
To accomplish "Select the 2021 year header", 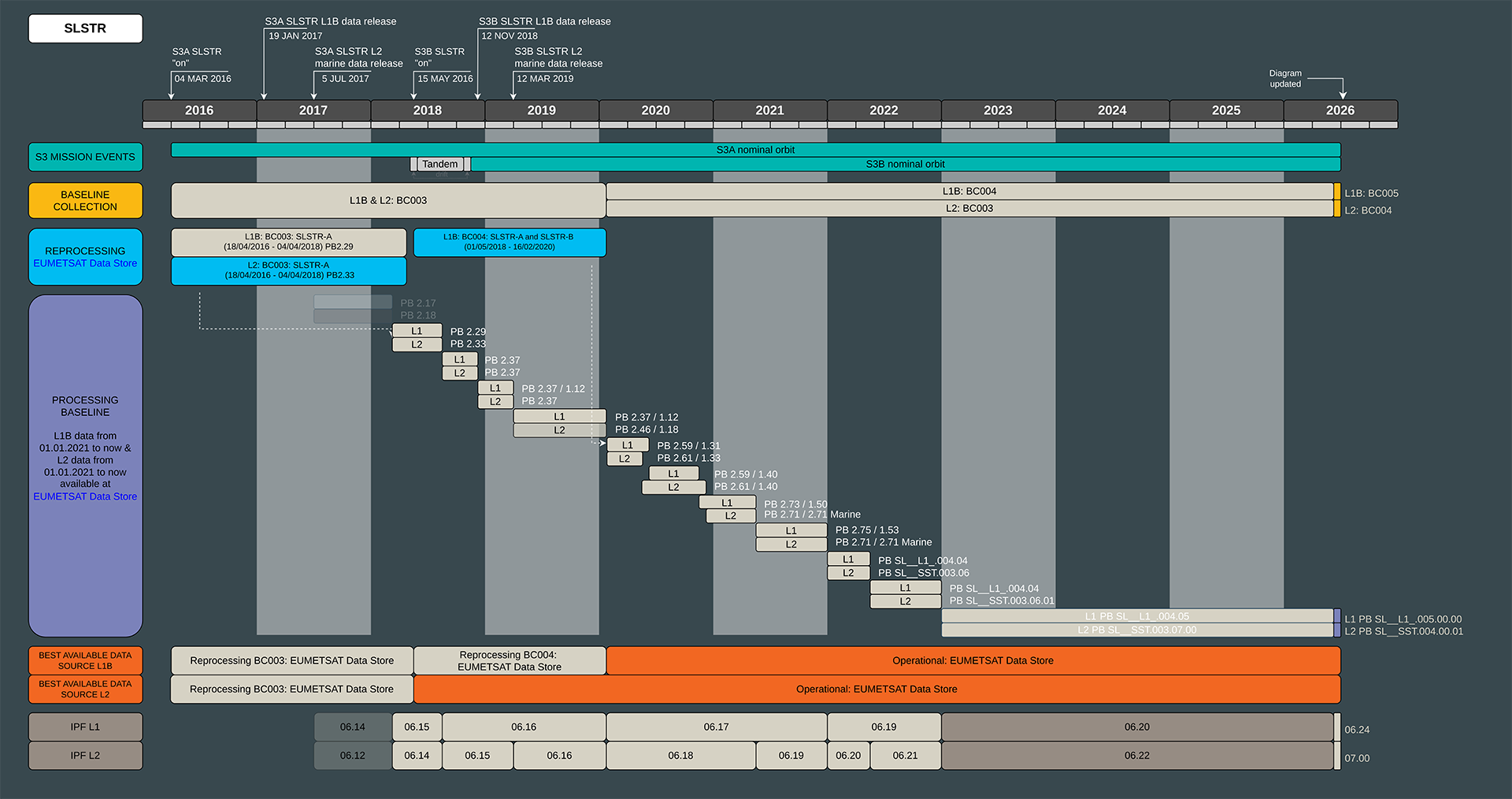I will [x=770, y=110].
